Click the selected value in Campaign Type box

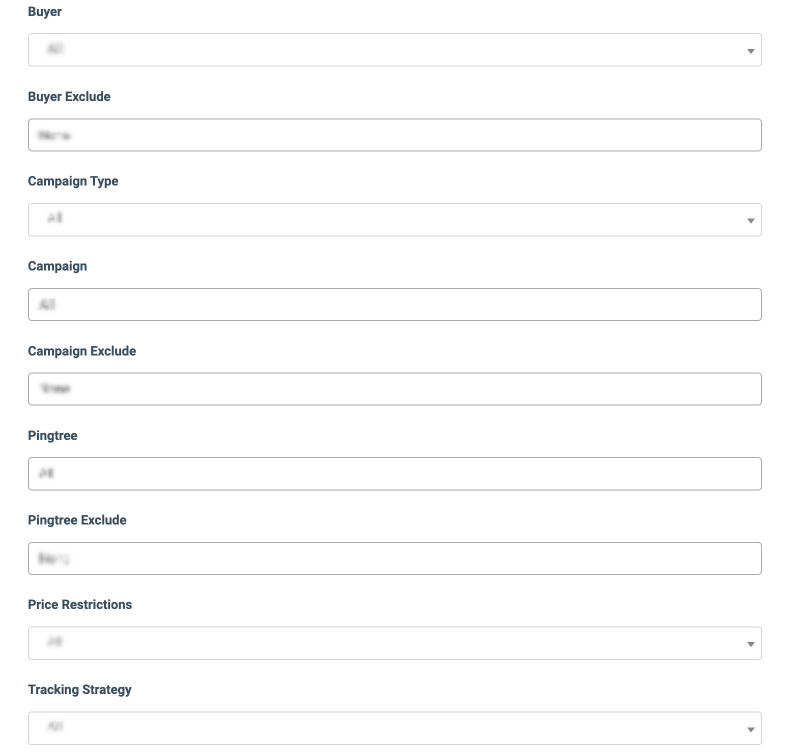click(56, 220)
